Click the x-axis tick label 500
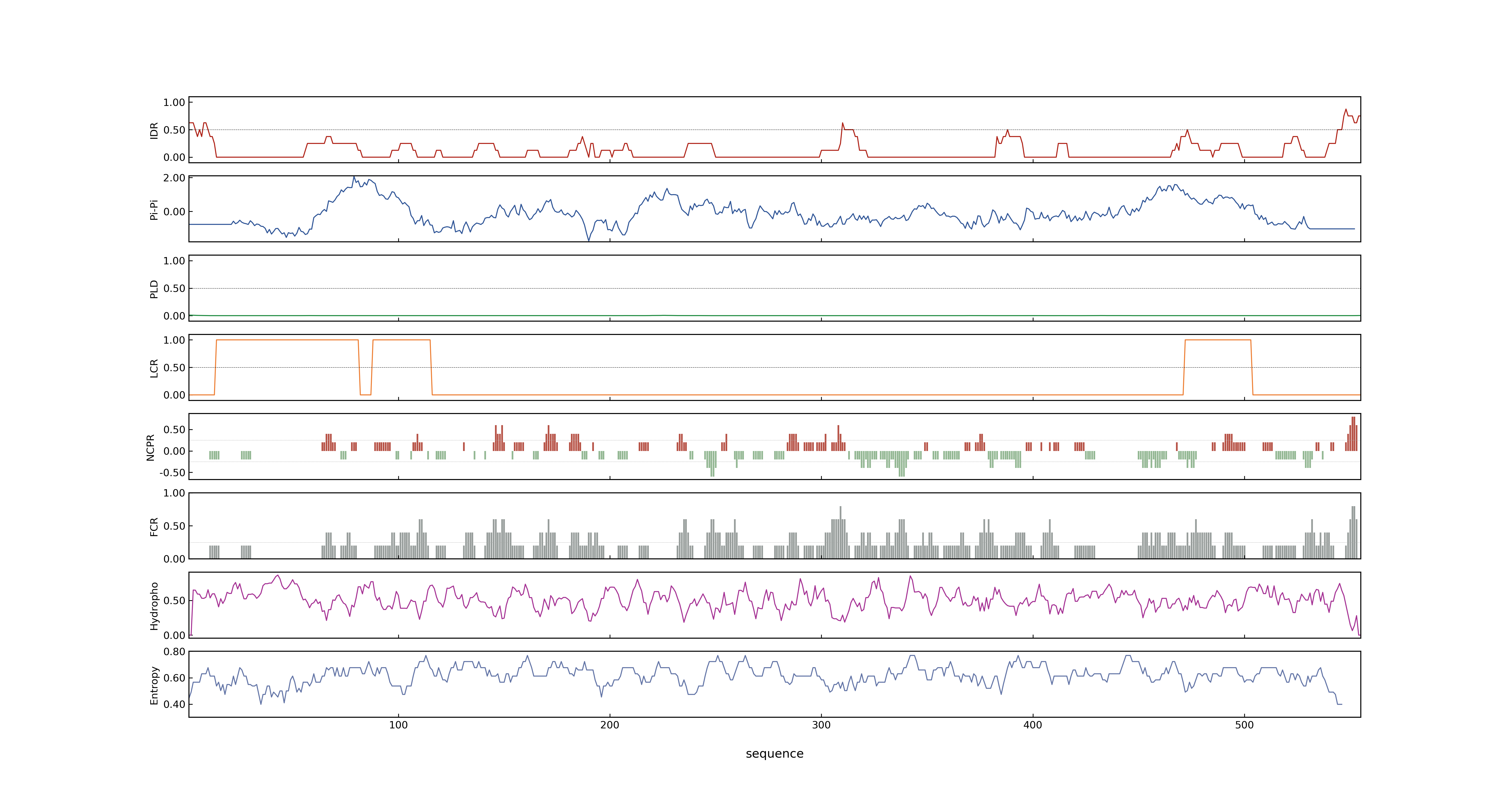Screen dimensions: 1512x806 [x=1244, y=725]
